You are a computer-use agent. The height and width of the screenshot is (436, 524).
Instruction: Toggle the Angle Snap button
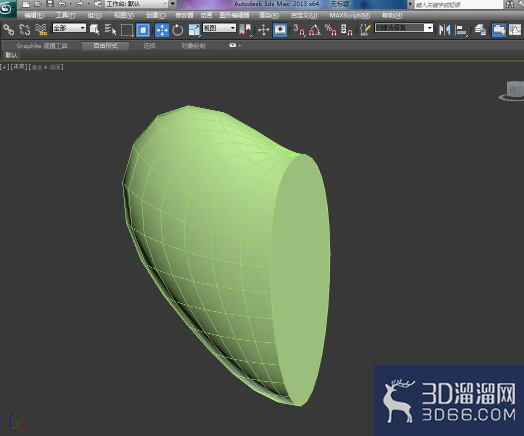315,30
